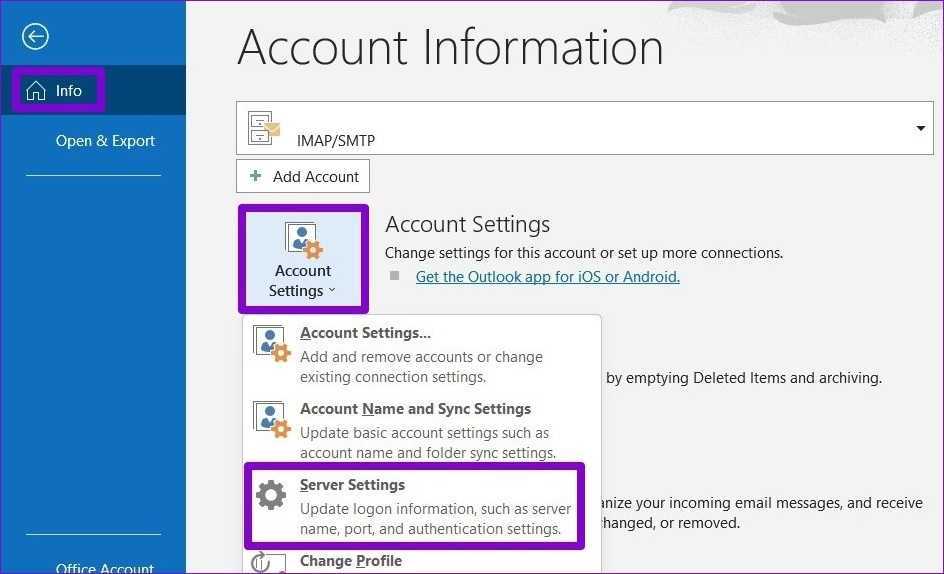This screenshot has height=574, width=944.
Task: Click the mail account icon in the account selector
Action: point(265,128)
